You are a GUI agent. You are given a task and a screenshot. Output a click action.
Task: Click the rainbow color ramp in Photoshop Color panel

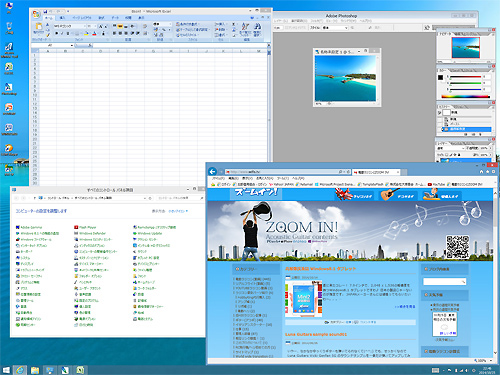pyautogui.click(x=466, y=97)
